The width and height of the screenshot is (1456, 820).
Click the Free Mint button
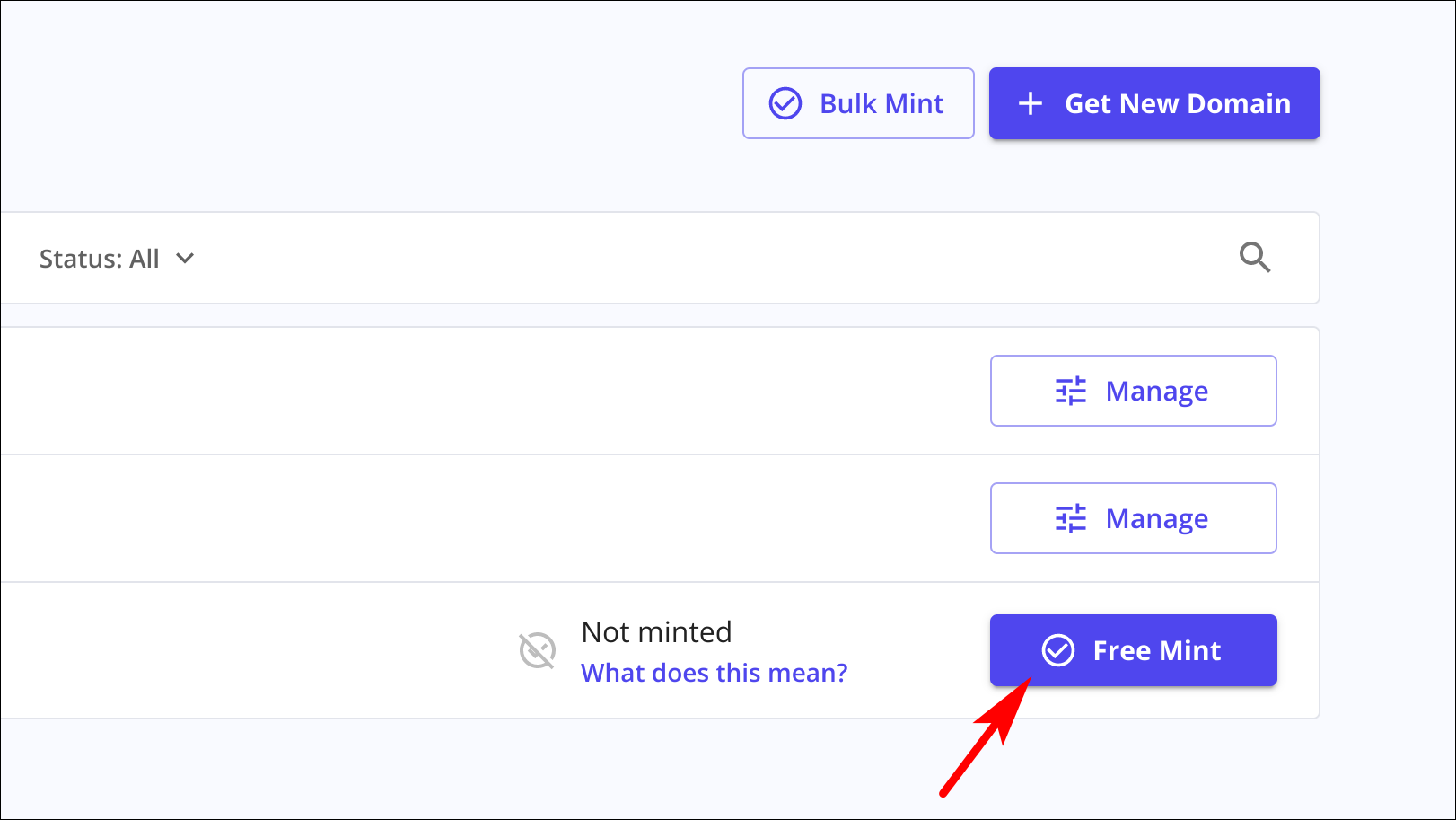coord(1133,650)
